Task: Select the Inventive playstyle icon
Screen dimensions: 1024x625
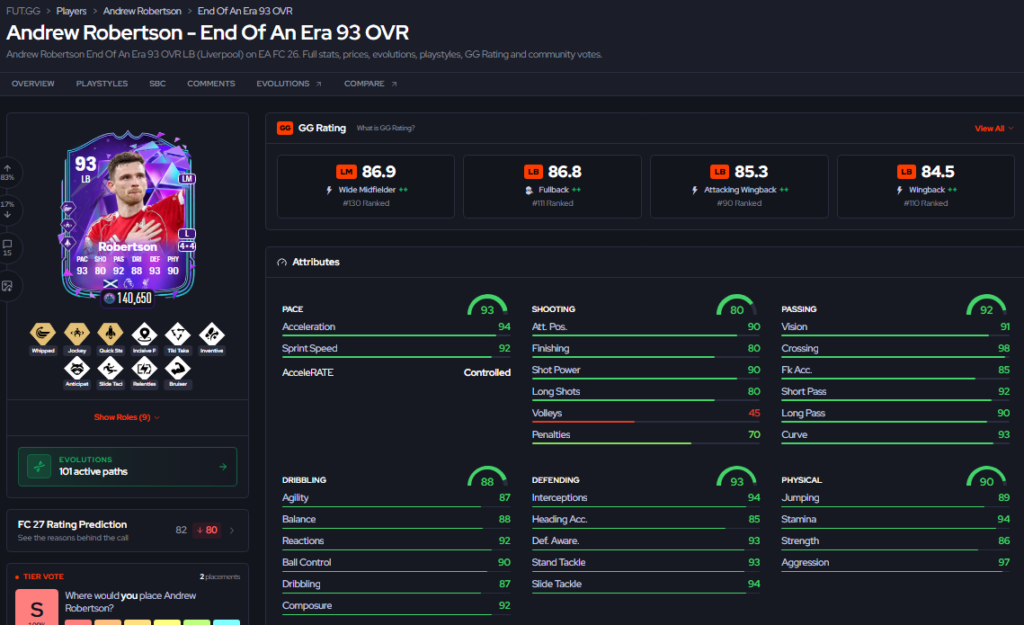Action: 212,334
